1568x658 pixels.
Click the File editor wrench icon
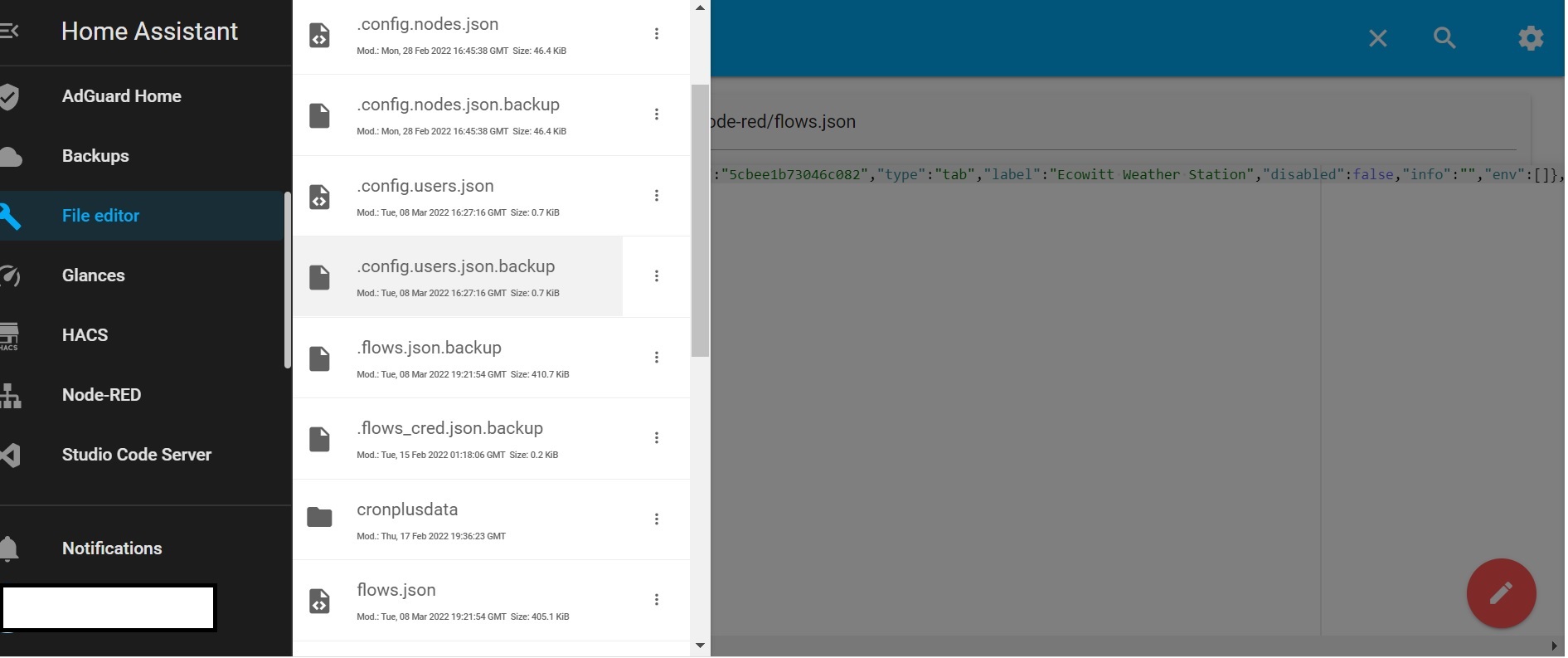click(x=10, y=216)
